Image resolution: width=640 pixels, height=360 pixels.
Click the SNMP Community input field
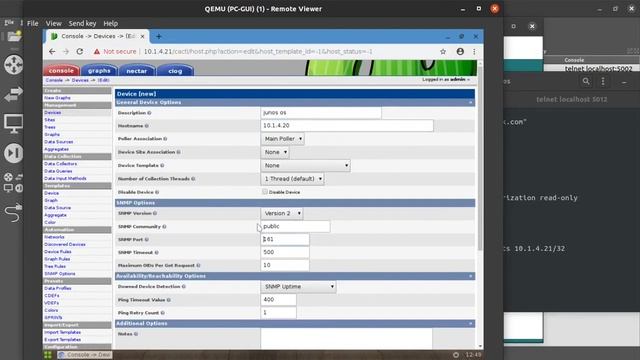pos(295,226)
